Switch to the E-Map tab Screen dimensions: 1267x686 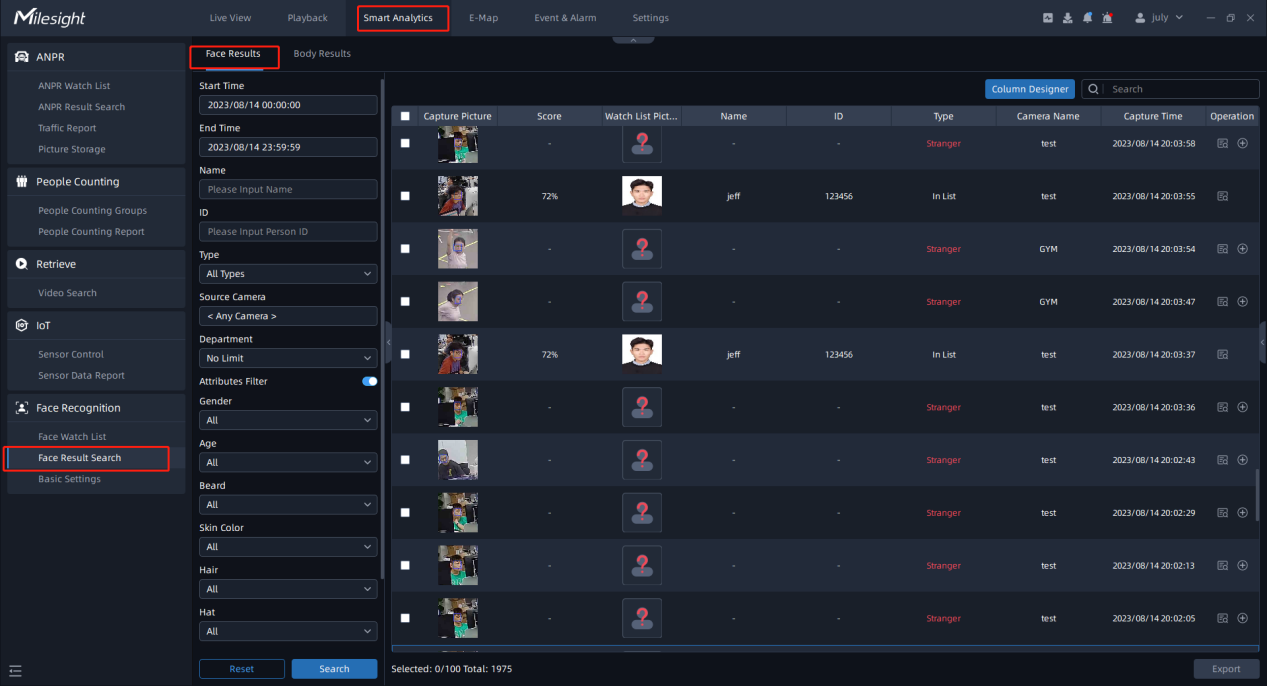pyautogui.click(x=483, y=18)
